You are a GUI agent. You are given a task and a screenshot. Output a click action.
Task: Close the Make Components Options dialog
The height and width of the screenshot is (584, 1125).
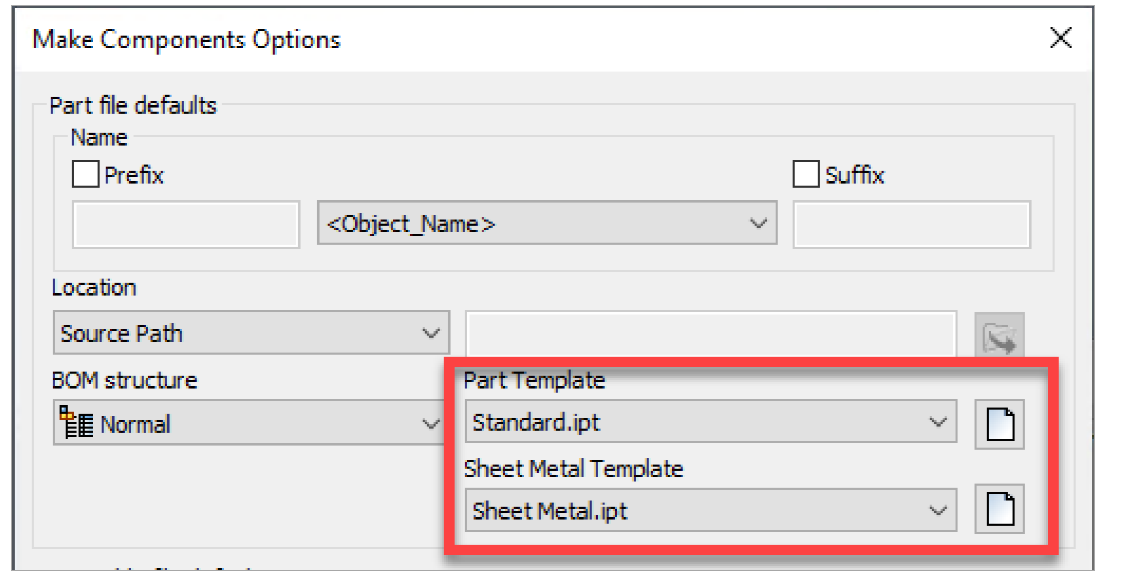click(x=1061, y=39)
